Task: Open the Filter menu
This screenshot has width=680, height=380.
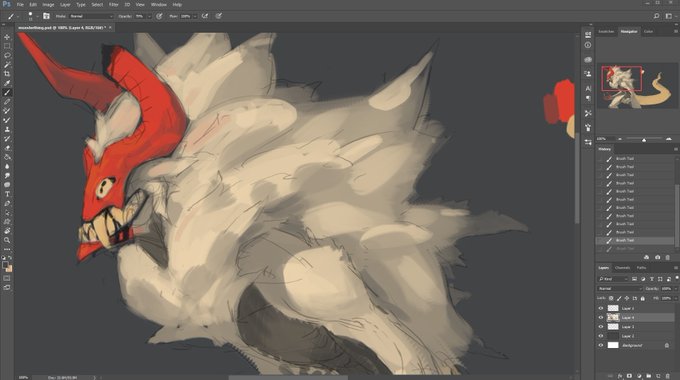Action: tap(114, 4)
